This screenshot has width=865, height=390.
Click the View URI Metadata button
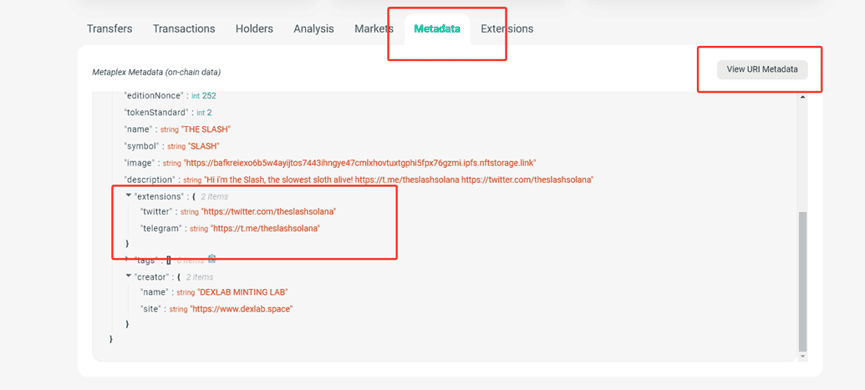[x=762, y=70]
